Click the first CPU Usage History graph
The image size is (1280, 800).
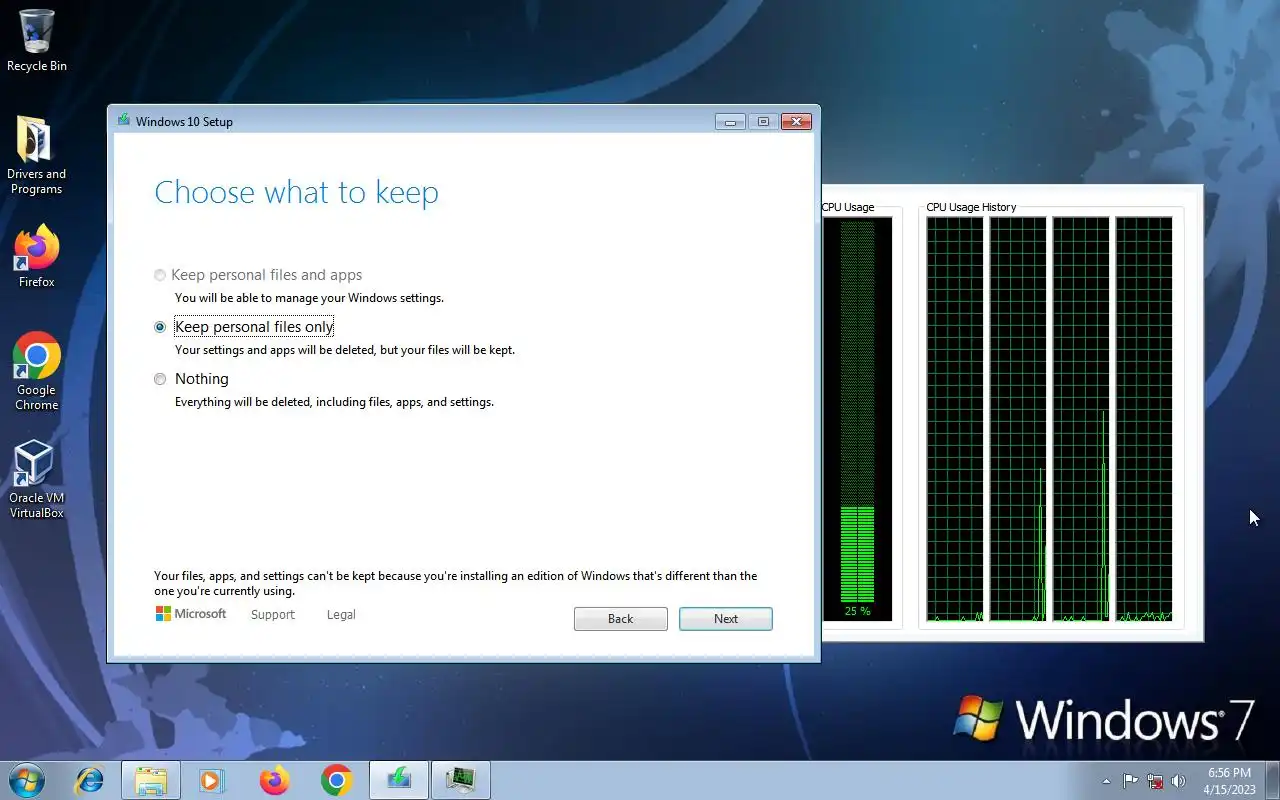pyautogui.click(x=955, y=419)
